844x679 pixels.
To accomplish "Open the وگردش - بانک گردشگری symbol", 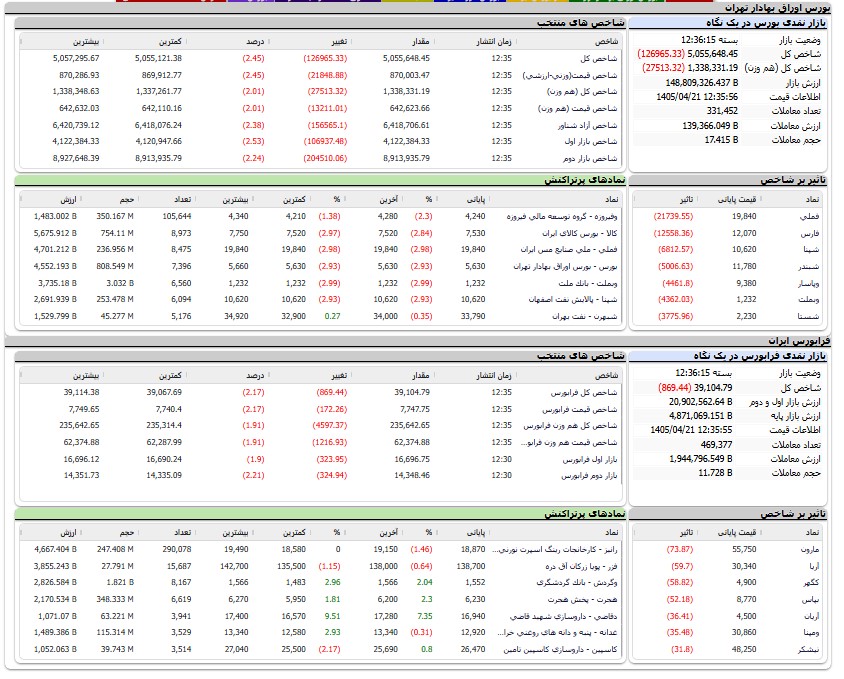I will 577,582.
